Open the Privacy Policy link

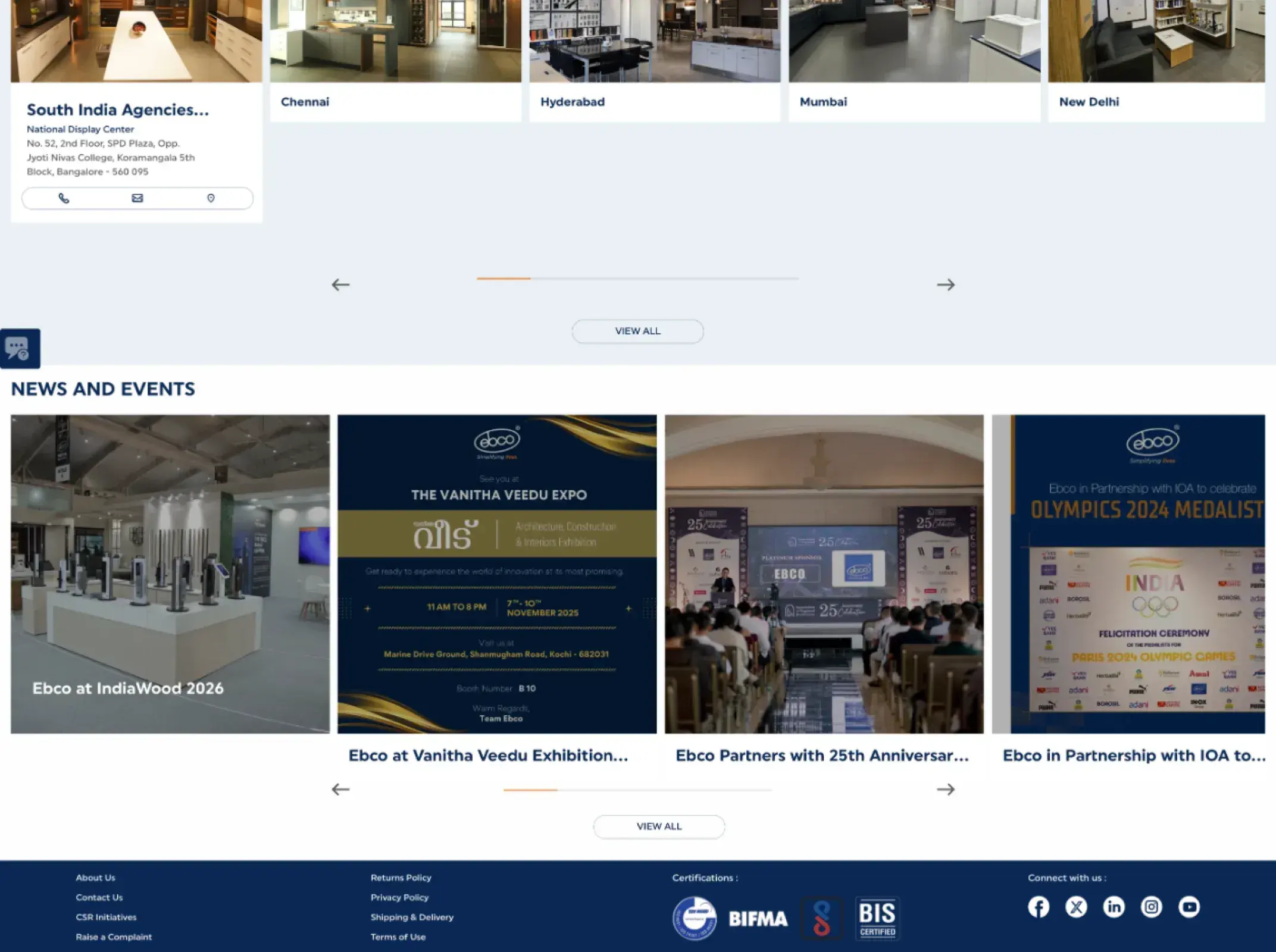pos(399,897)
